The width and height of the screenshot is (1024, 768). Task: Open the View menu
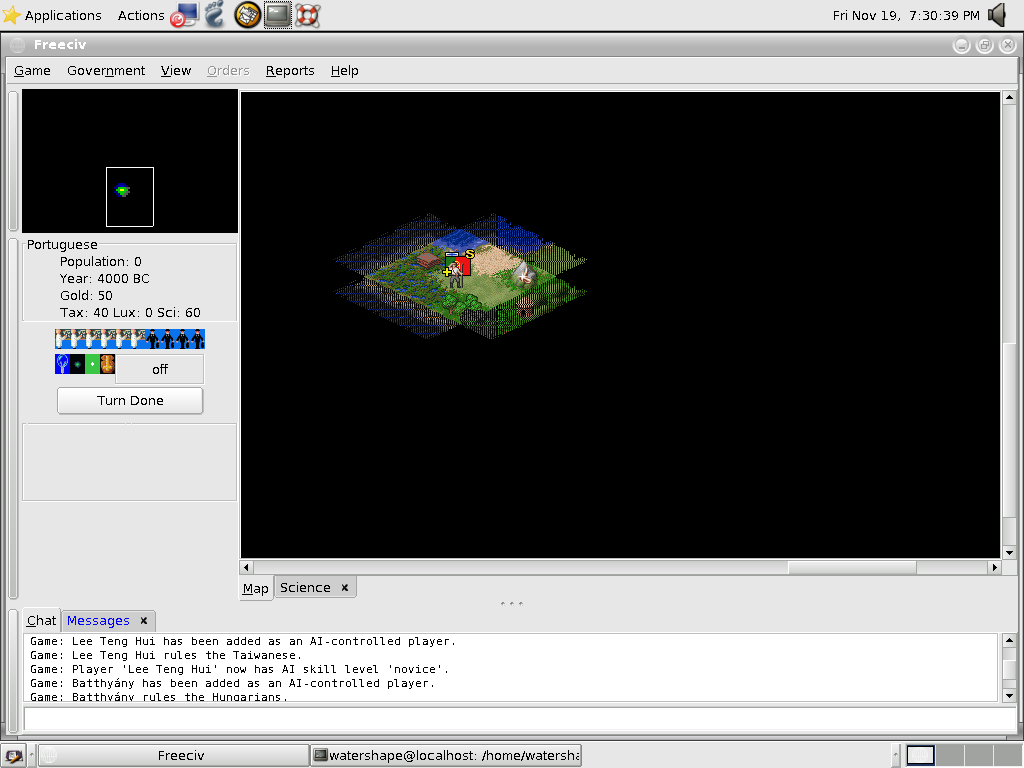coord(176,71)
